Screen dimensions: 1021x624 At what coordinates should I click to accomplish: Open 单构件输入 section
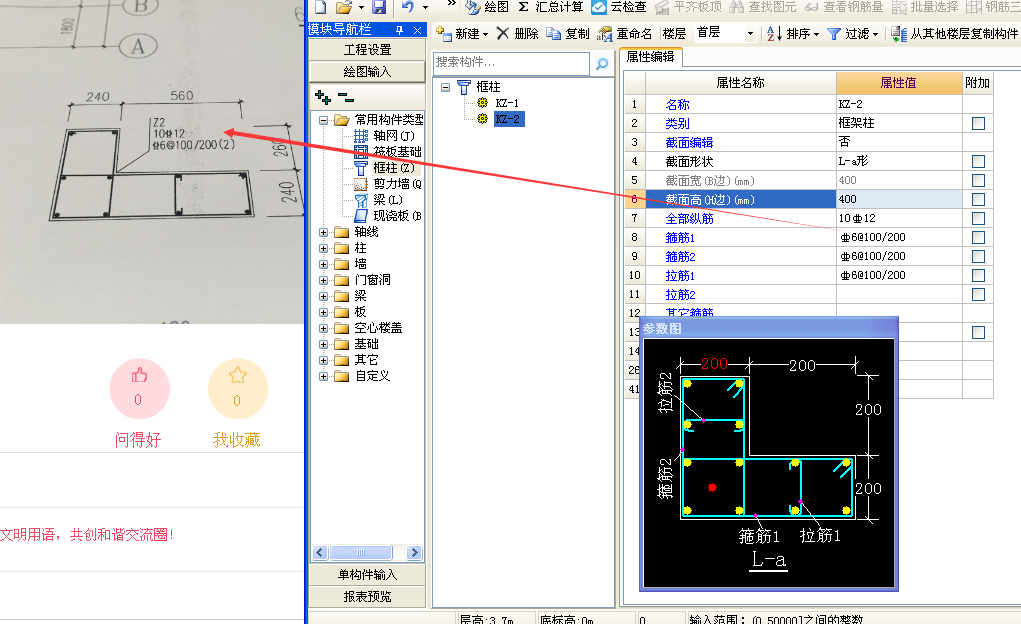pos(367,574)
